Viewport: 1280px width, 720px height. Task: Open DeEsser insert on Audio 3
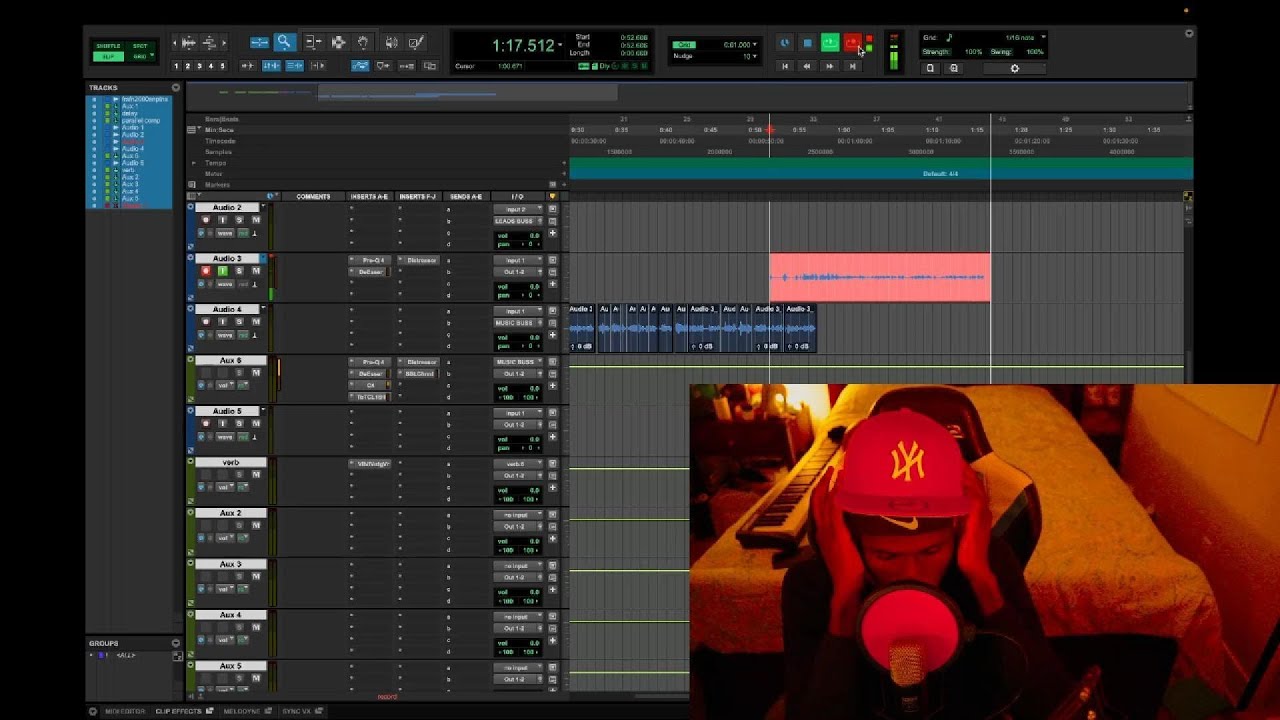tap(371, 271)
